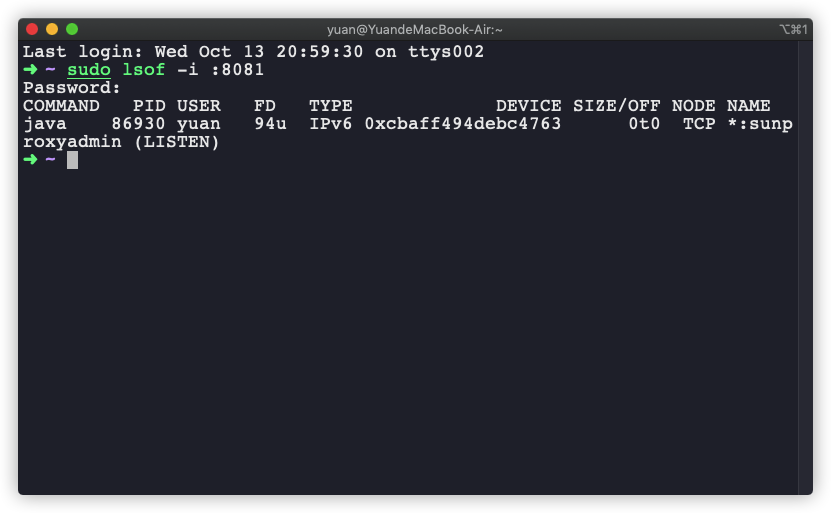831x513 pixels.
Task: Click the :8081 port argument
Action: 237,69
